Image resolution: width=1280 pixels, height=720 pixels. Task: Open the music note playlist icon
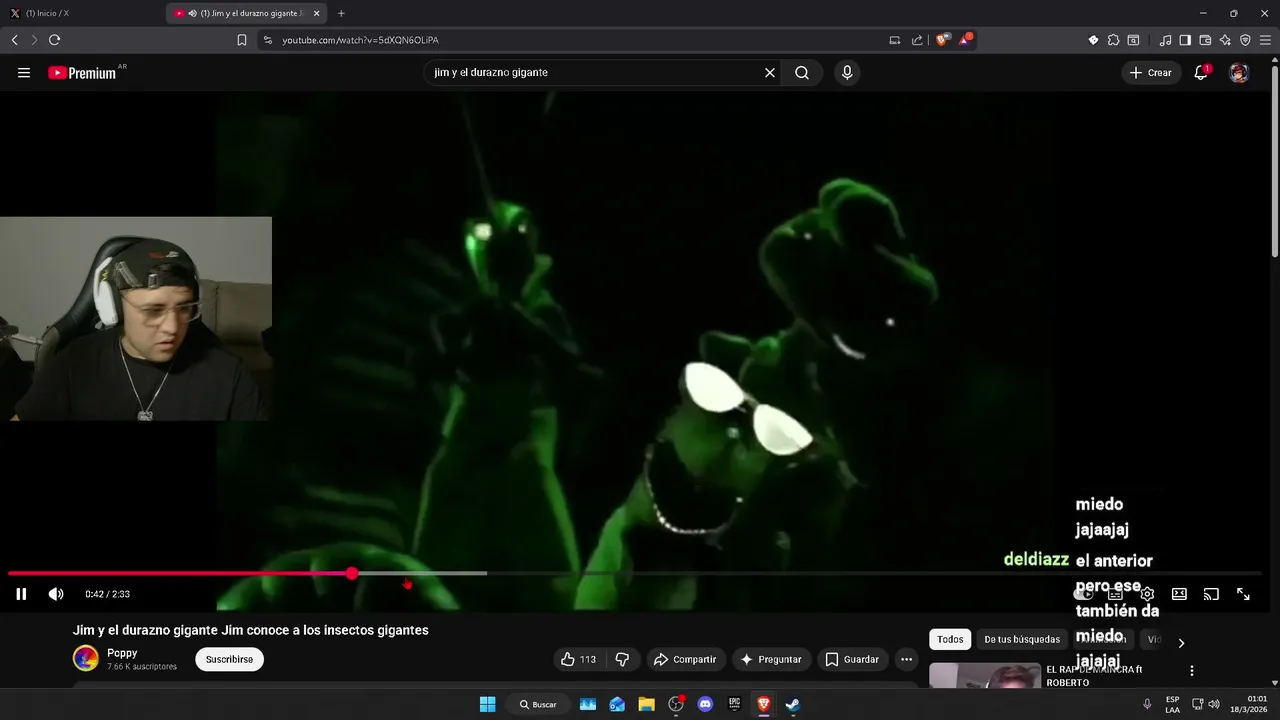pos(1165,40)
